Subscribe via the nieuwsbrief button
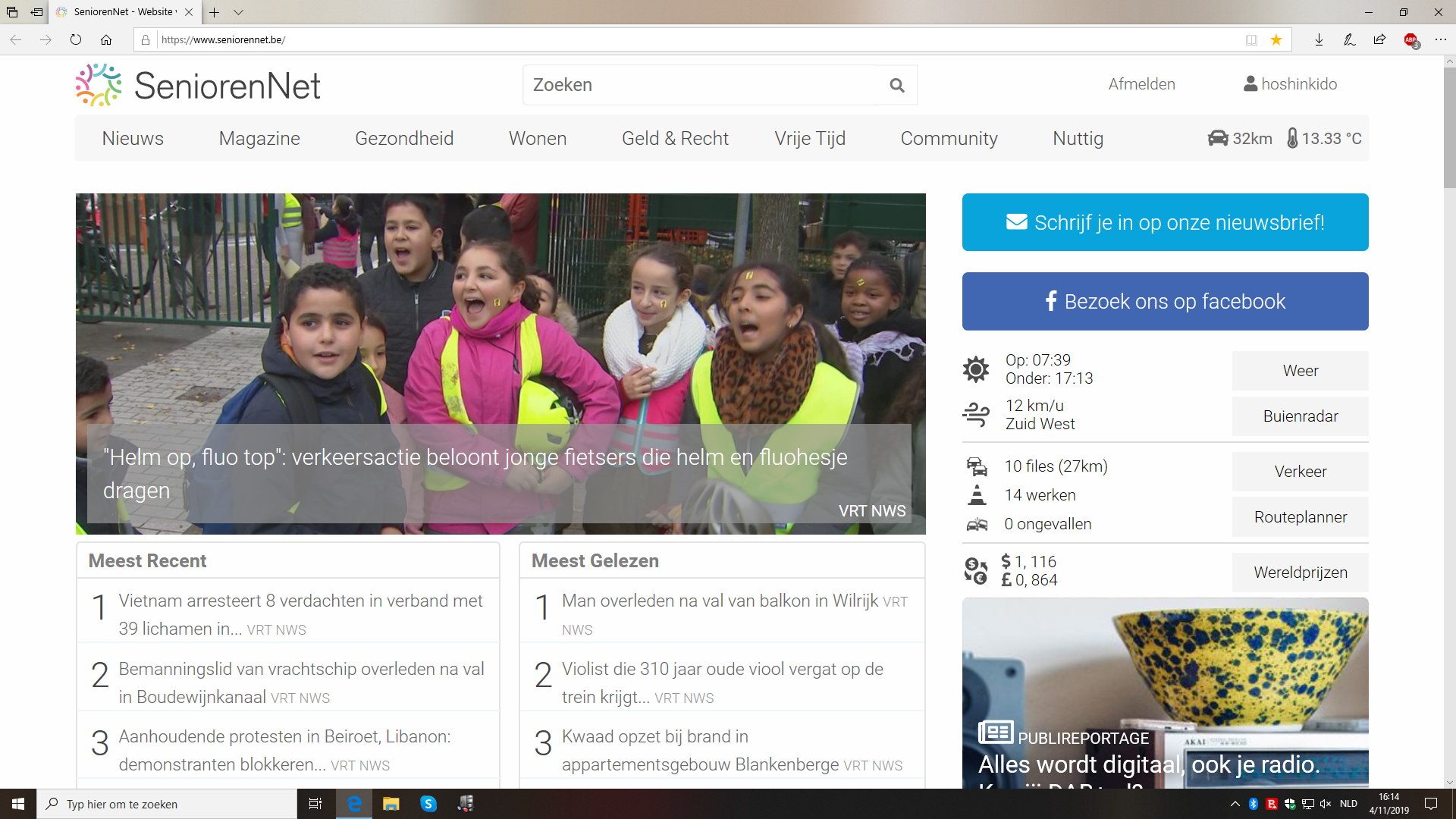The width and height of the screenshot is (1456, 819). (1165, 222)
